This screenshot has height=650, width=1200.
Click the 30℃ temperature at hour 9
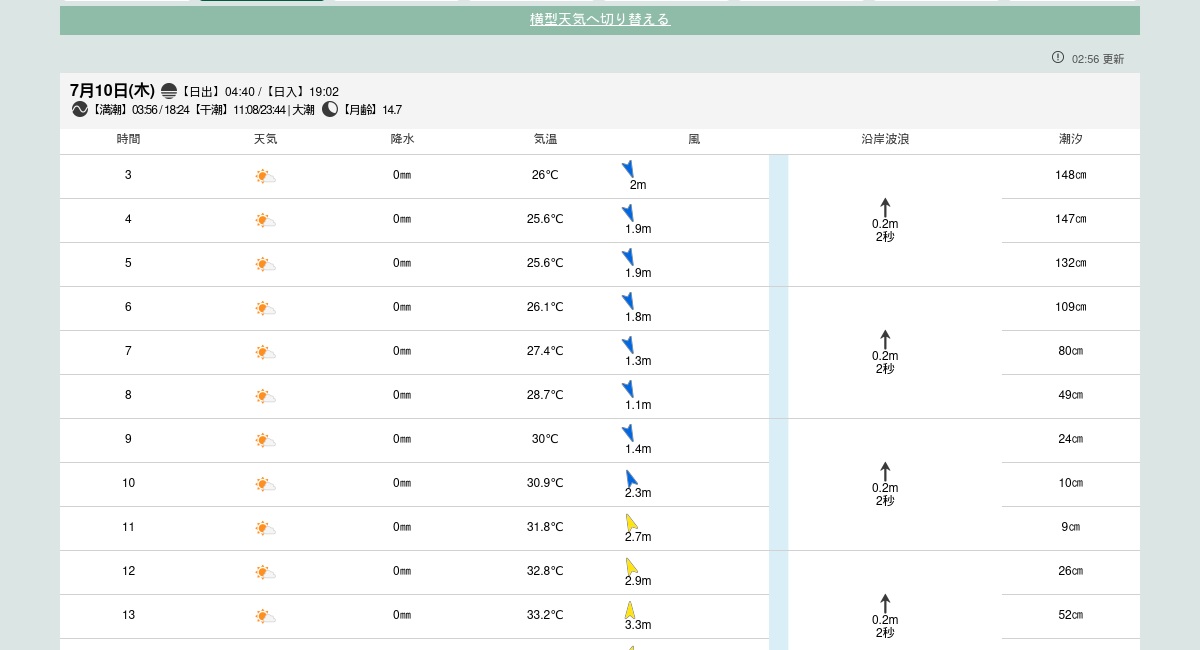pos(545,439)
